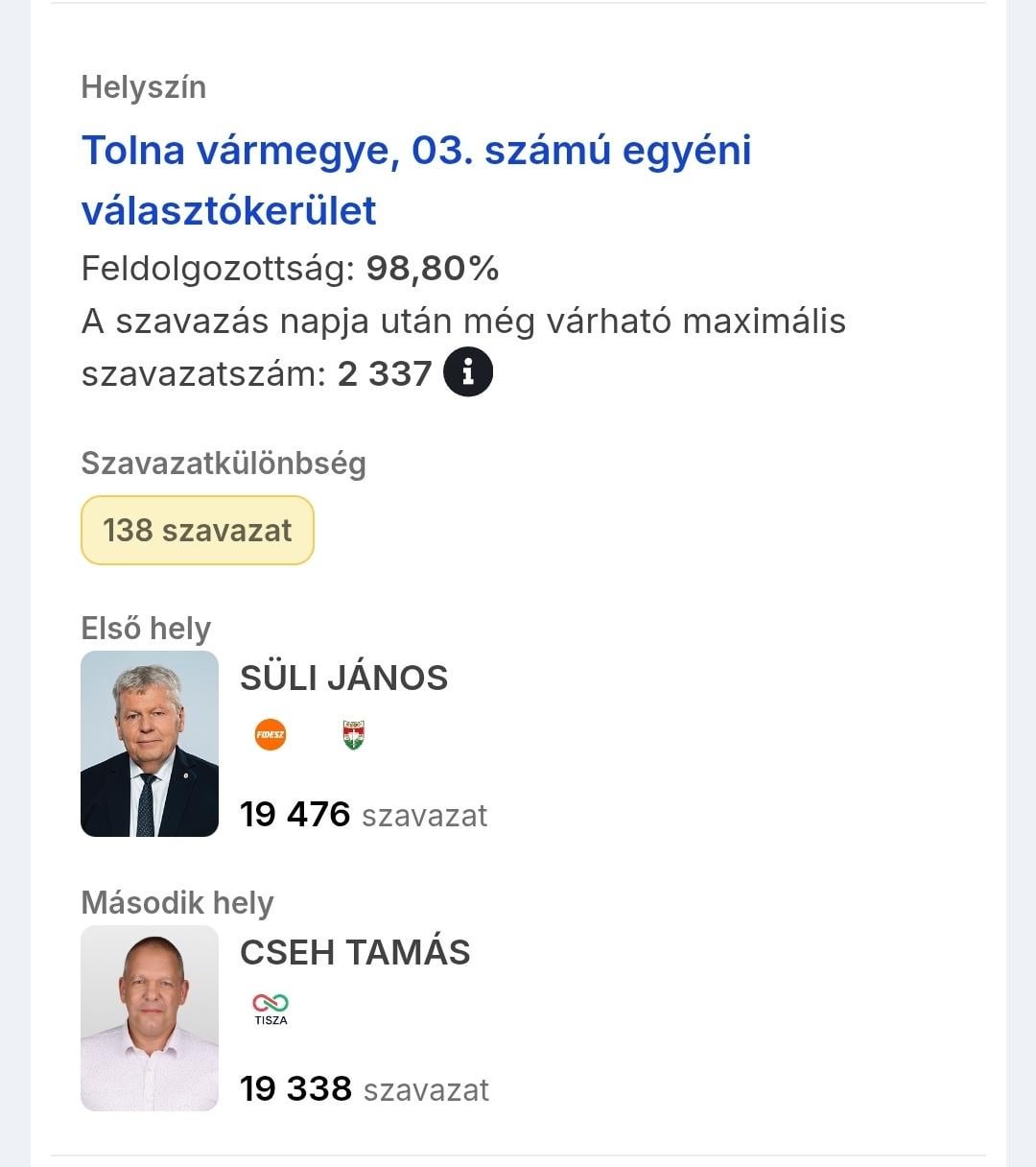The image size is (1036, 1167).
Task: Click the KDNP coat-of-arms party logo
Action: pyautogui.click(x=354, y=735)
